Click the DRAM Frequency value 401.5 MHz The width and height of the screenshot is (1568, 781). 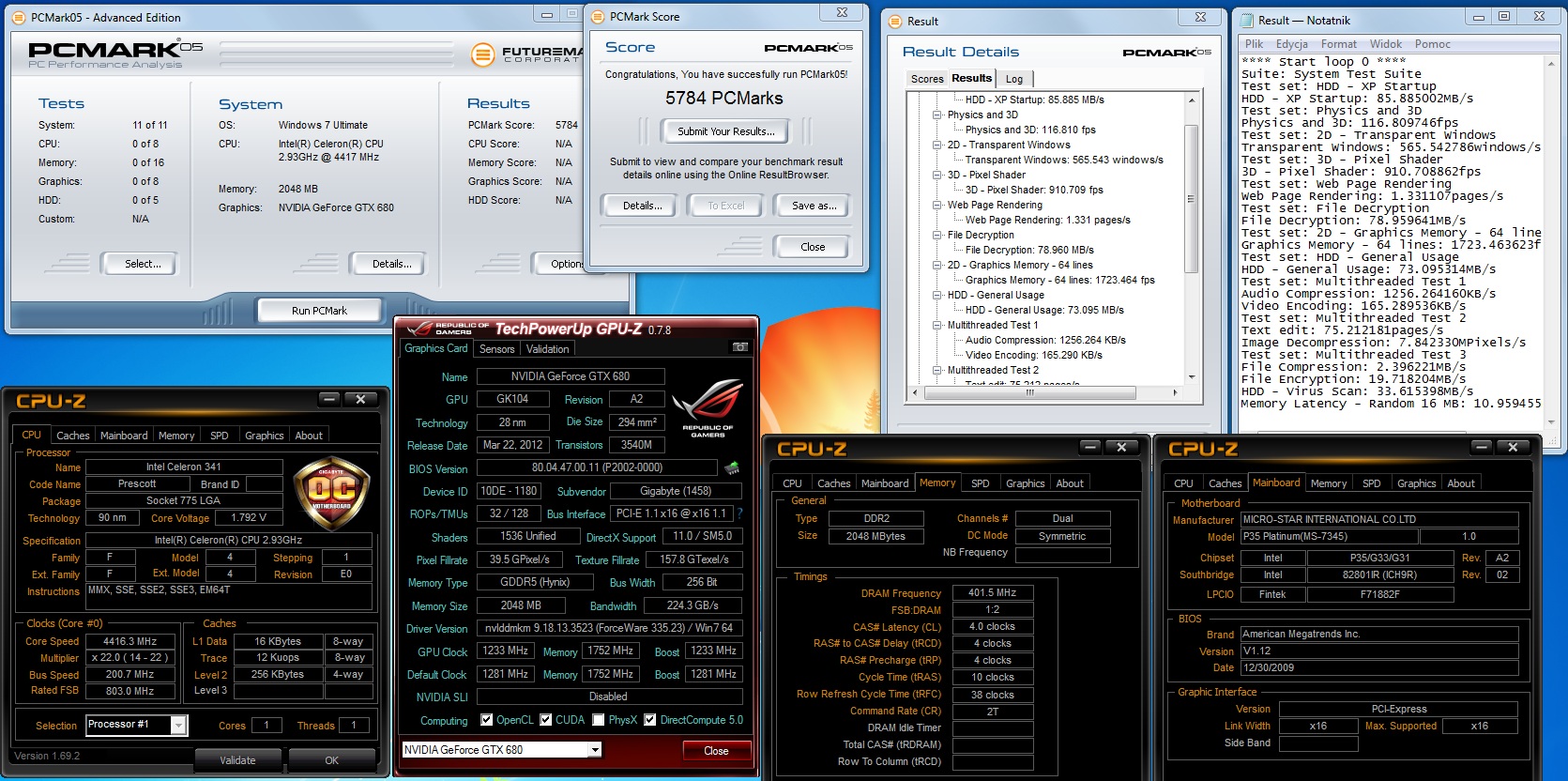click(x=993, y=592)
